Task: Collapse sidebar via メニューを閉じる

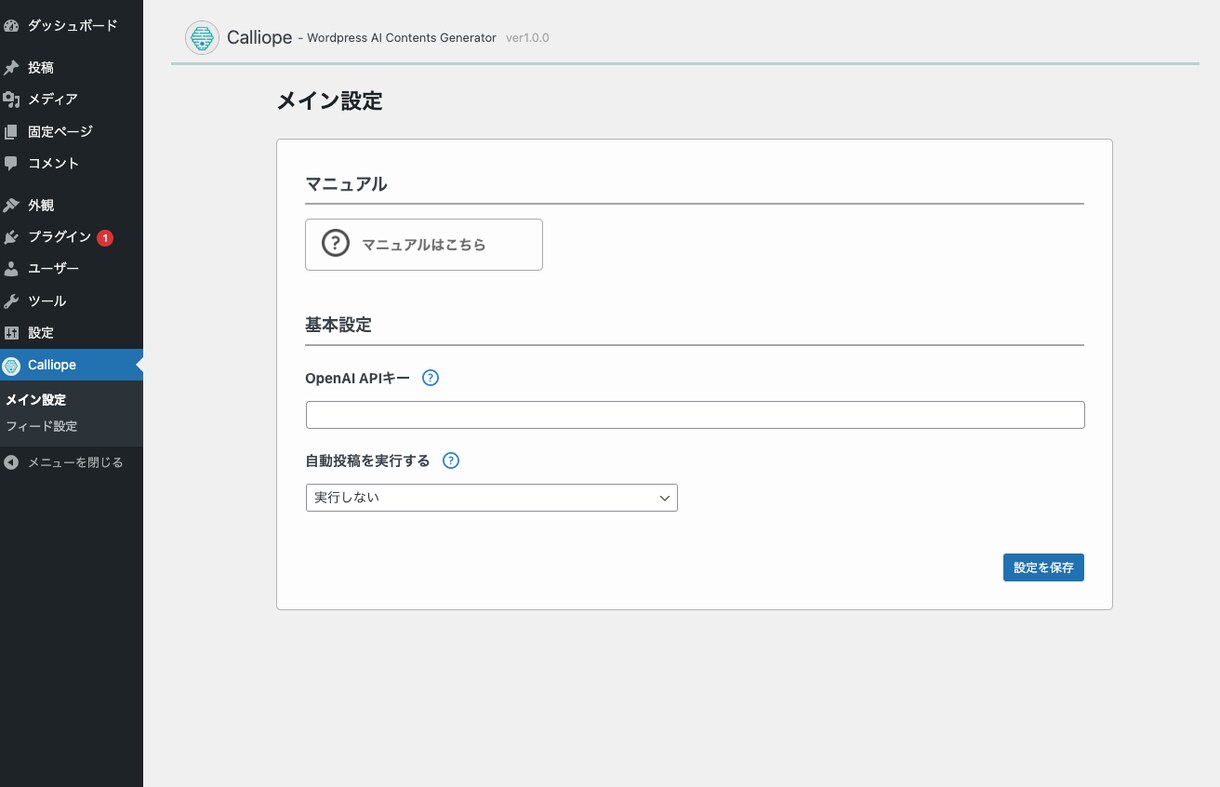Action: point(71,462)
